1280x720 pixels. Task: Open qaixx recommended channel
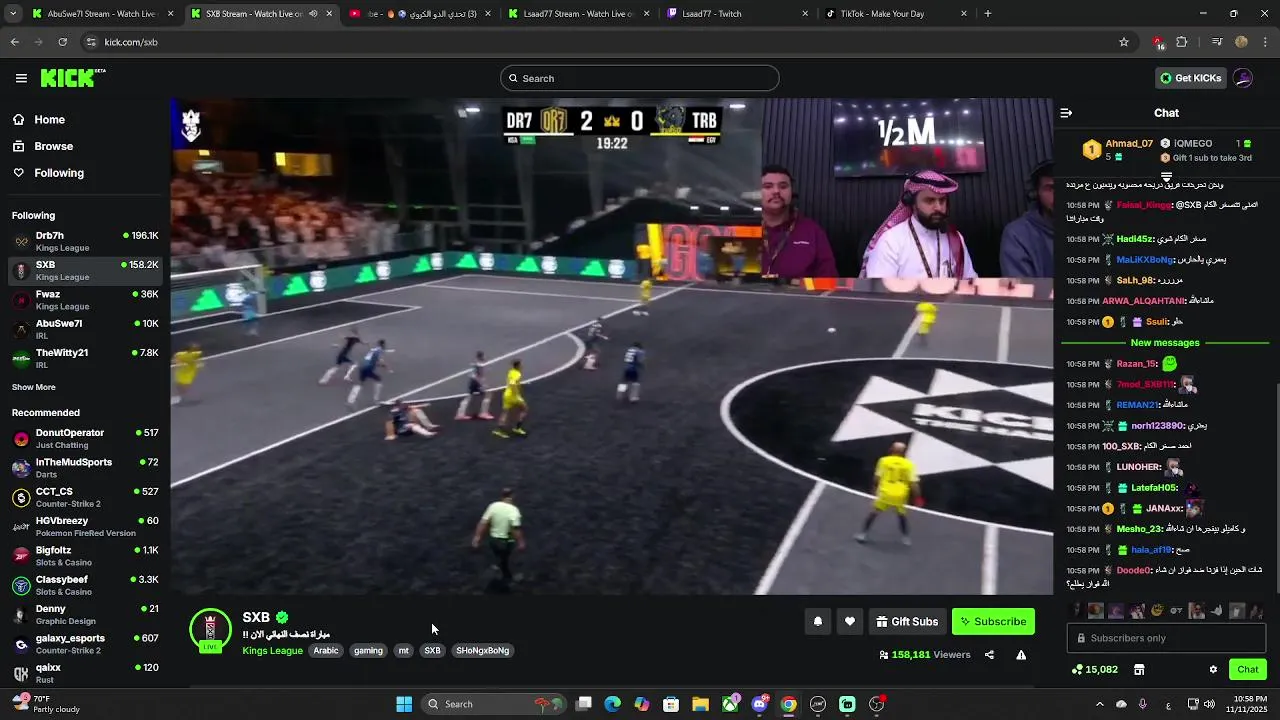click(x=85, y=673)
